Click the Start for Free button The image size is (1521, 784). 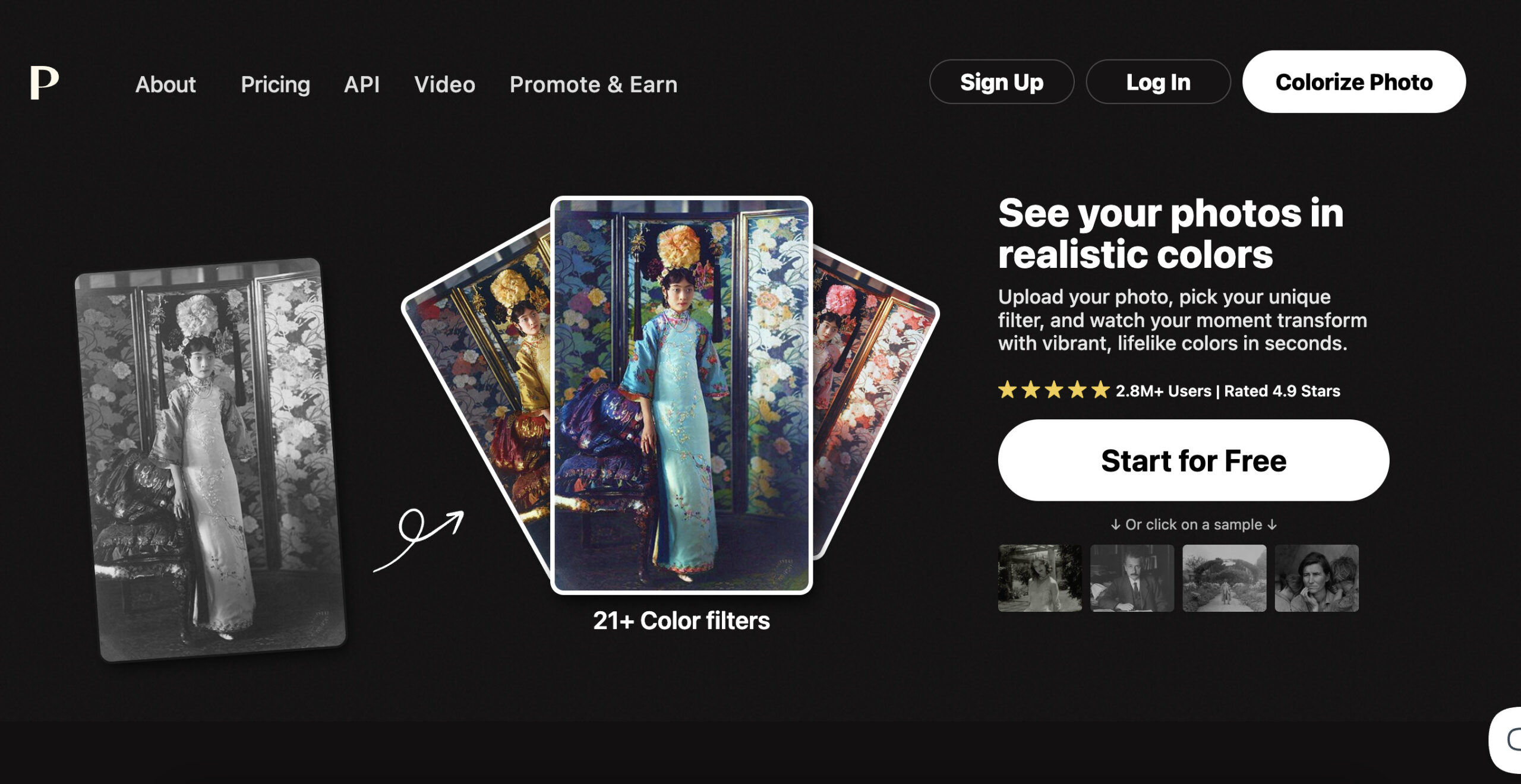click(1193, 460)
